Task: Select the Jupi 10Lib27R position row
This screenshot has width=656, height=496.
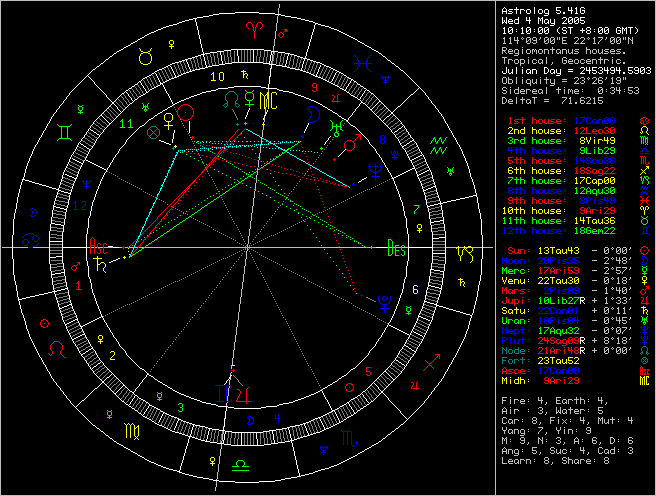Action: point(570,300)
